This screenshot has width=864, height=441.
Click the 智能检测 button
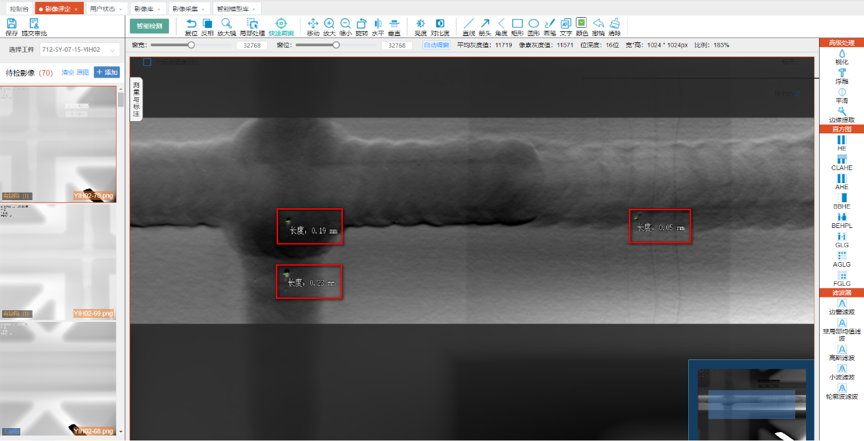pos(149,26)
